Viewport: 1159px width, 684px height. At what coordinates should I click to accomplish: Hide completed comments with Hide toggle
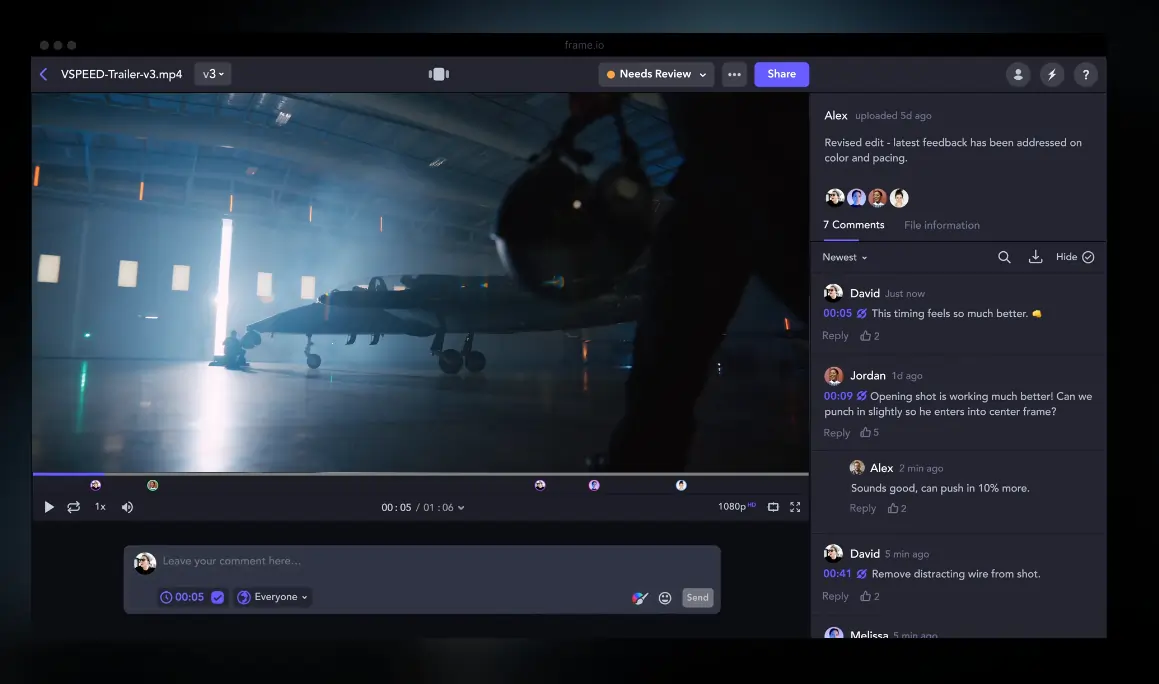click(x=1073, y=257)
